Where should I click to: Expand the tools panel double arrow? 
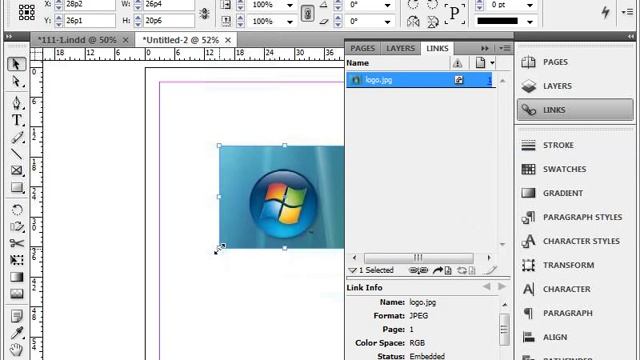[9, 37]
